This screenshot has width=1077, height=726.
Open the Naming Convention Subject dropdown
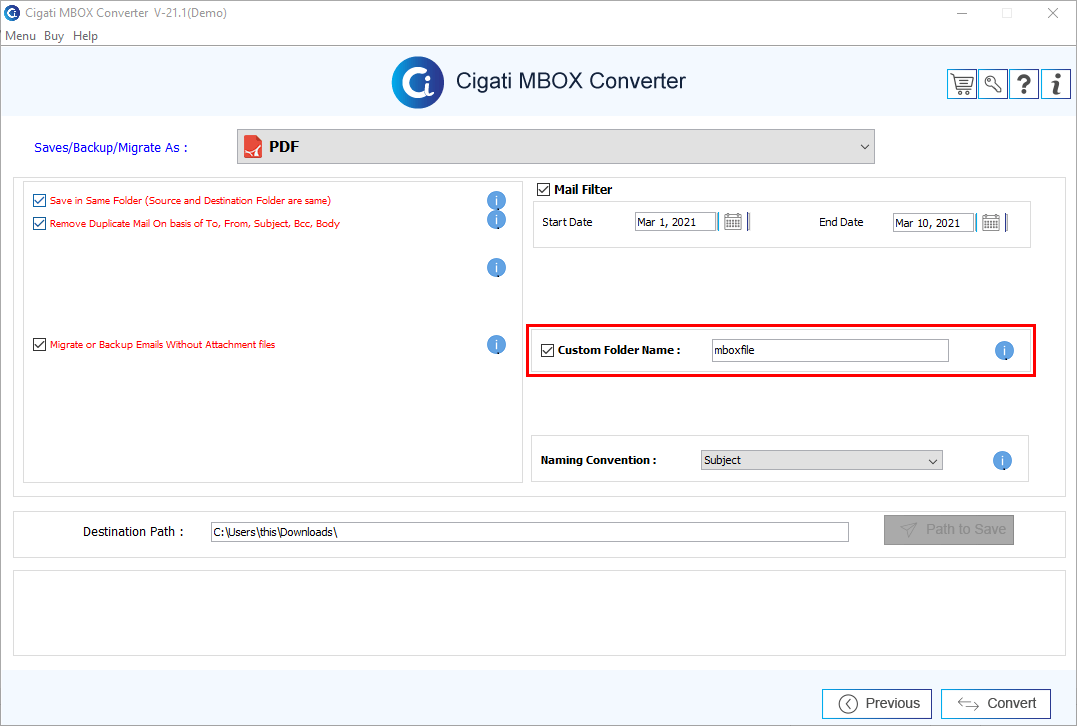pos(821,460)
